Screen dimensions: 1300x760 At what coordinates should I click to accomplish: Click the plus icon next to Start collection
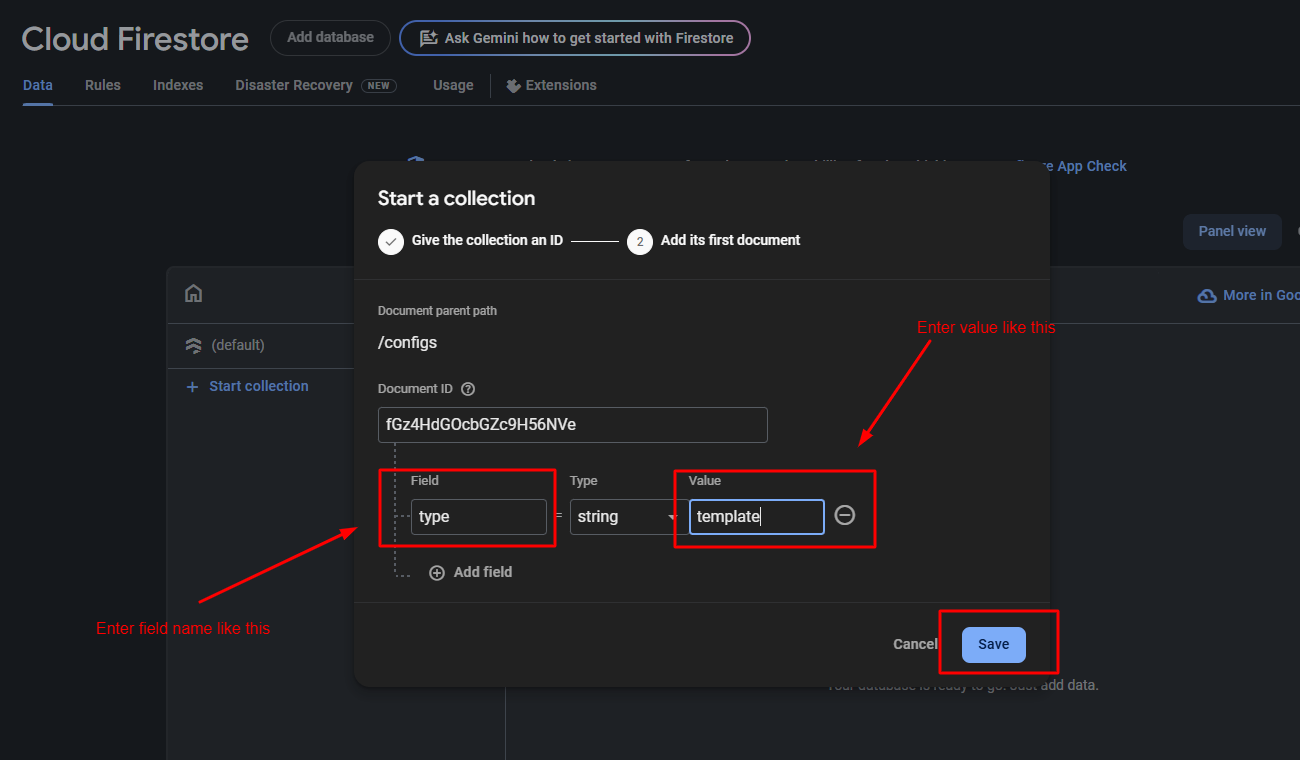click(x=193, y=387)
